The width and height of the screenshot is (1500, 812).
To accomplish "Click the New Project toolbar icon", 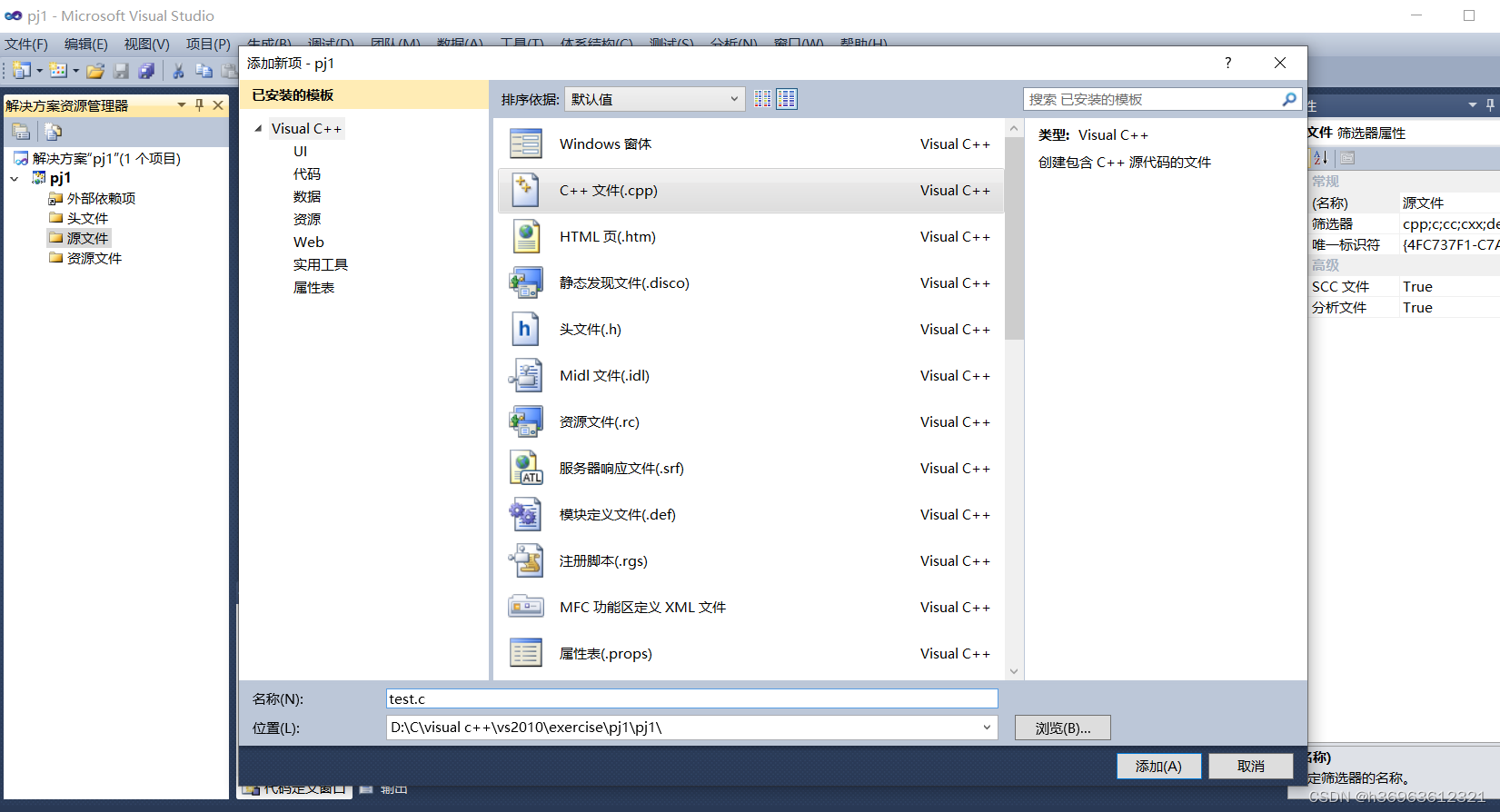I will click(22, 71).
